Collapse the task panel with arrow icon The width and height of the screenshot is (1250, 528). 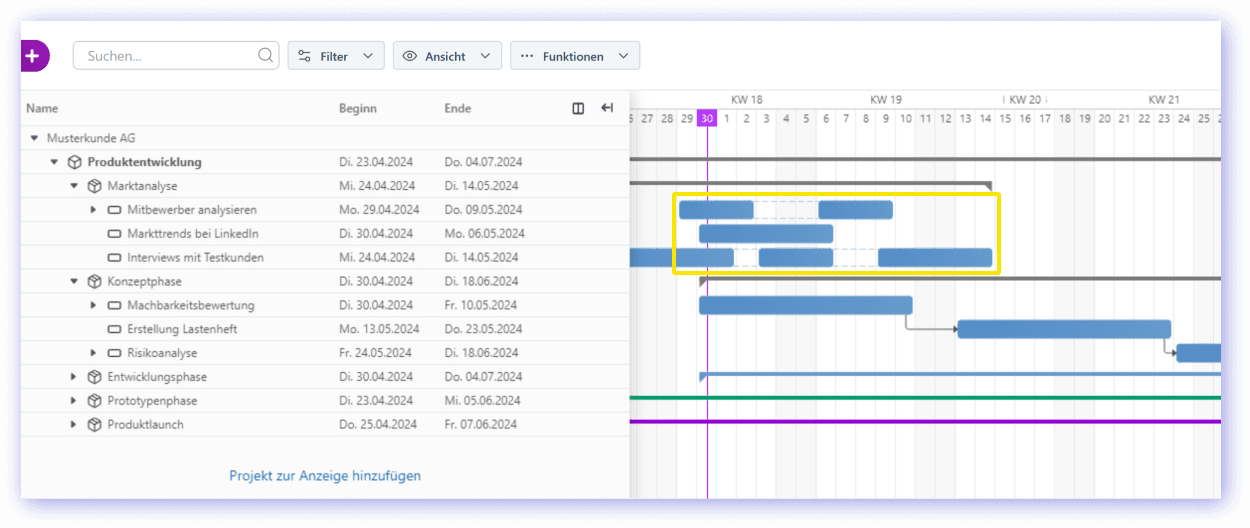(x=606, y=108)
